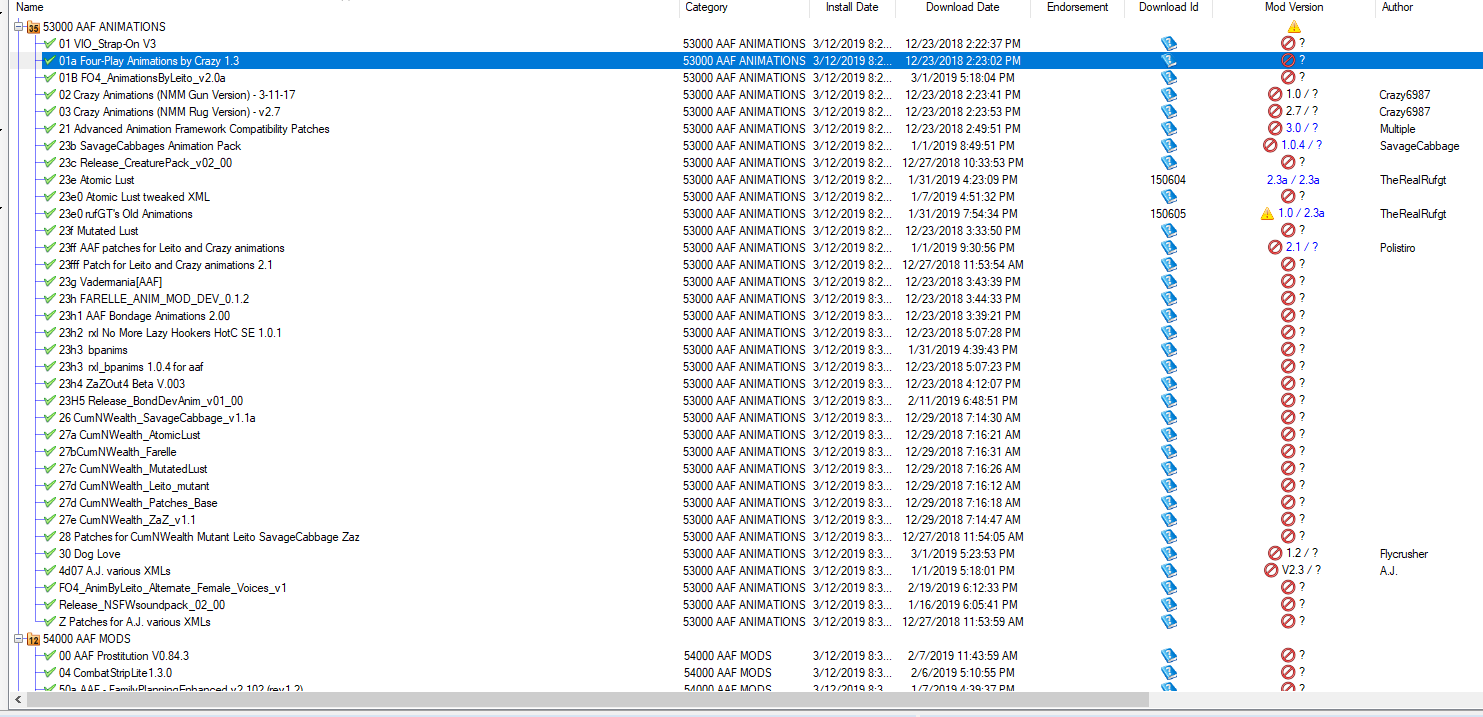Click the yellow warning icon on 53000 AAF ANIMATIONS category row

(1294, 27)
